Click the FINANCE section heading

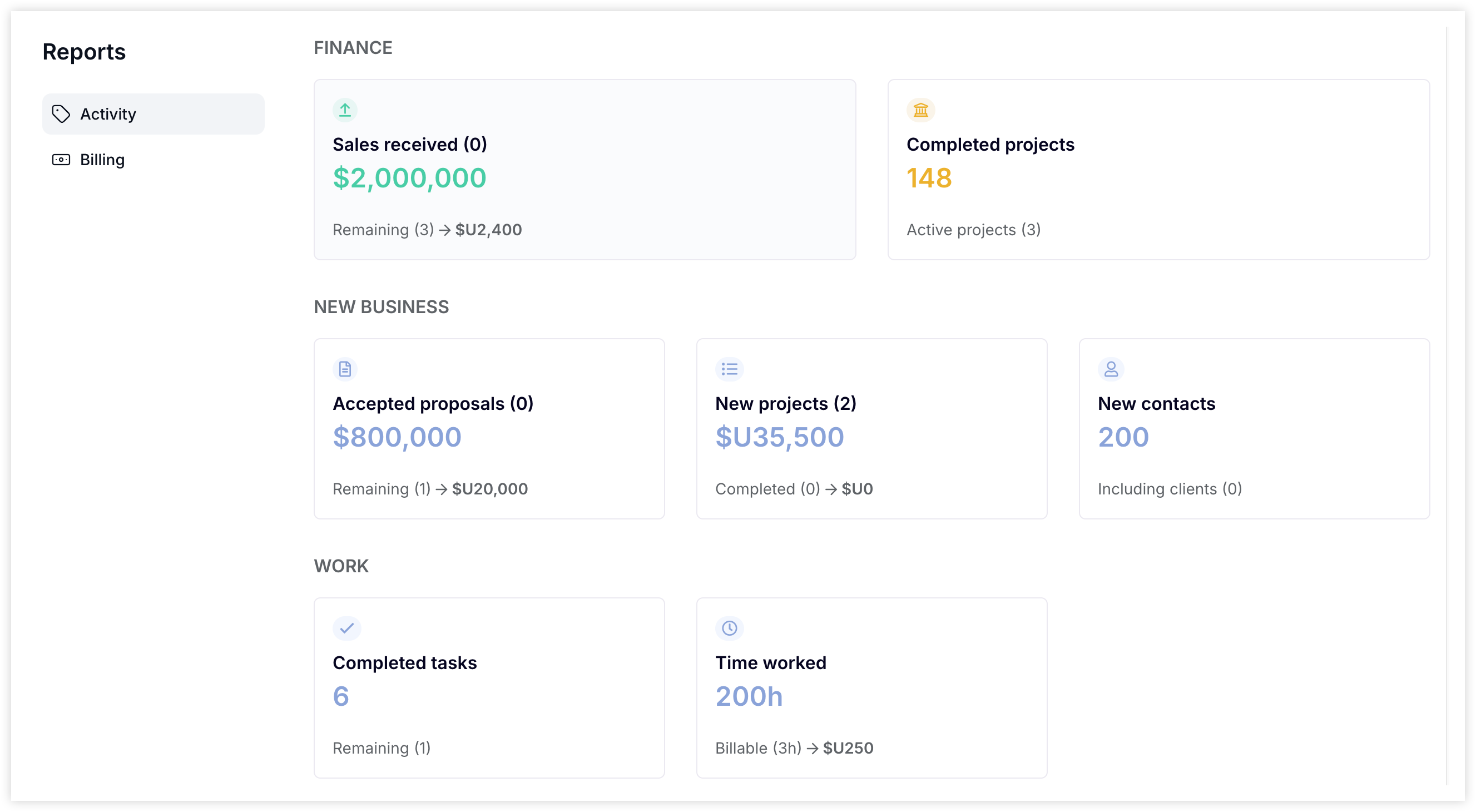pos(353,48)
